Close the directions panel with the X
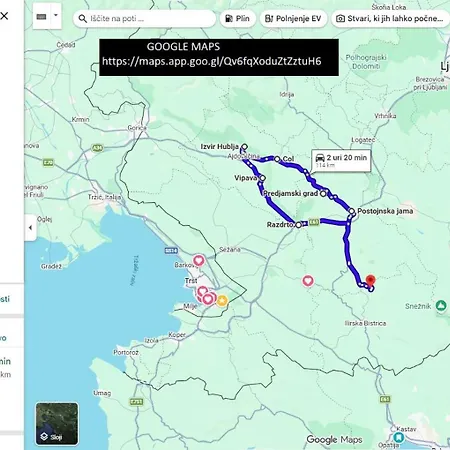This screenshot has height=450, width=450. click(4, 16)
